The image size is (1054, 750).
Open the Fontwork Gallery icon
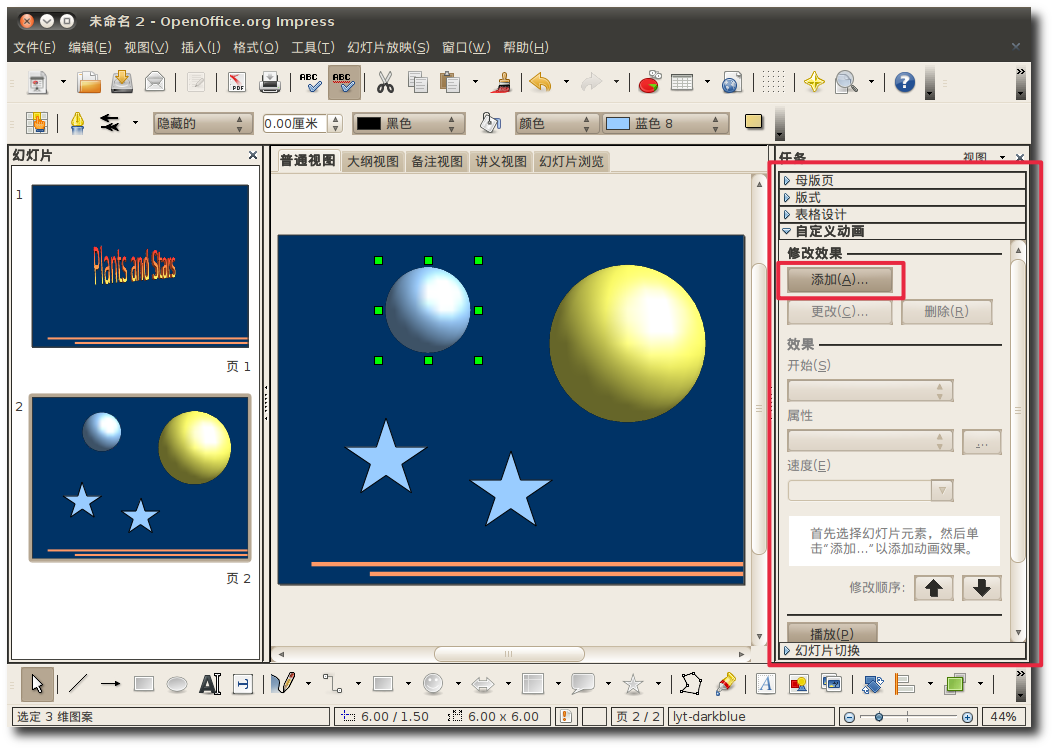point(766,684)
